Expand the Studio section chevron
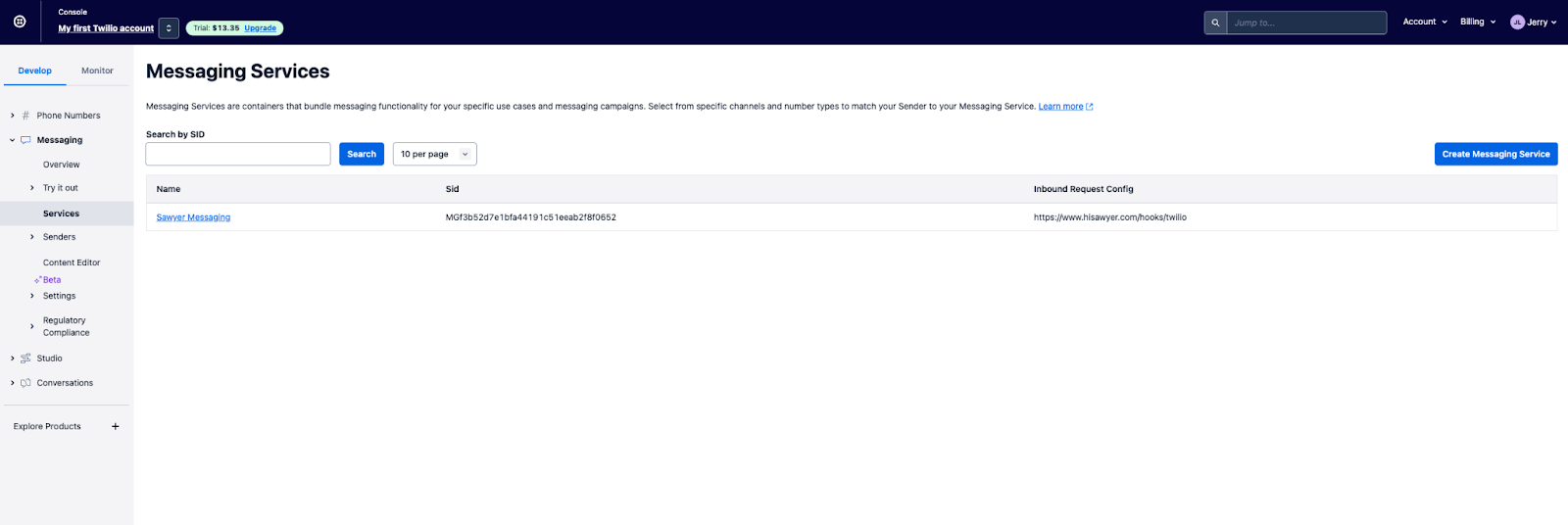The height and width of the screenshot is (525, 1568). coord(13,358)
